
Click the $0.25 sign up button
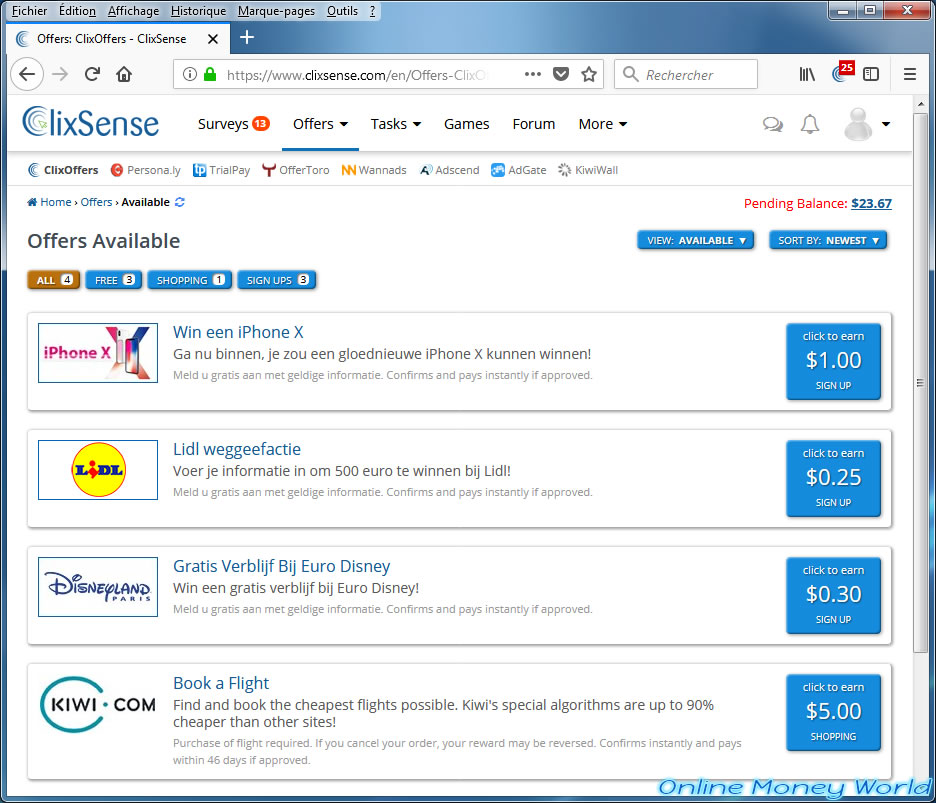tap(833, 478)
